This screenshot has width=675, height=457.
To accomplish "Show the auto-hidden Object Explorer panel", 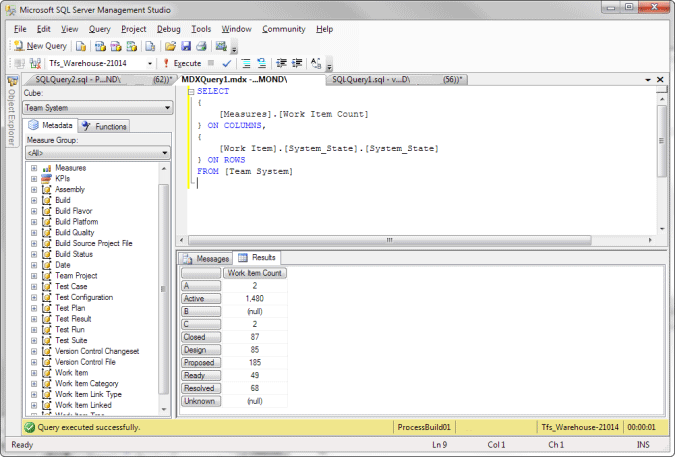I will pos(12,111).
